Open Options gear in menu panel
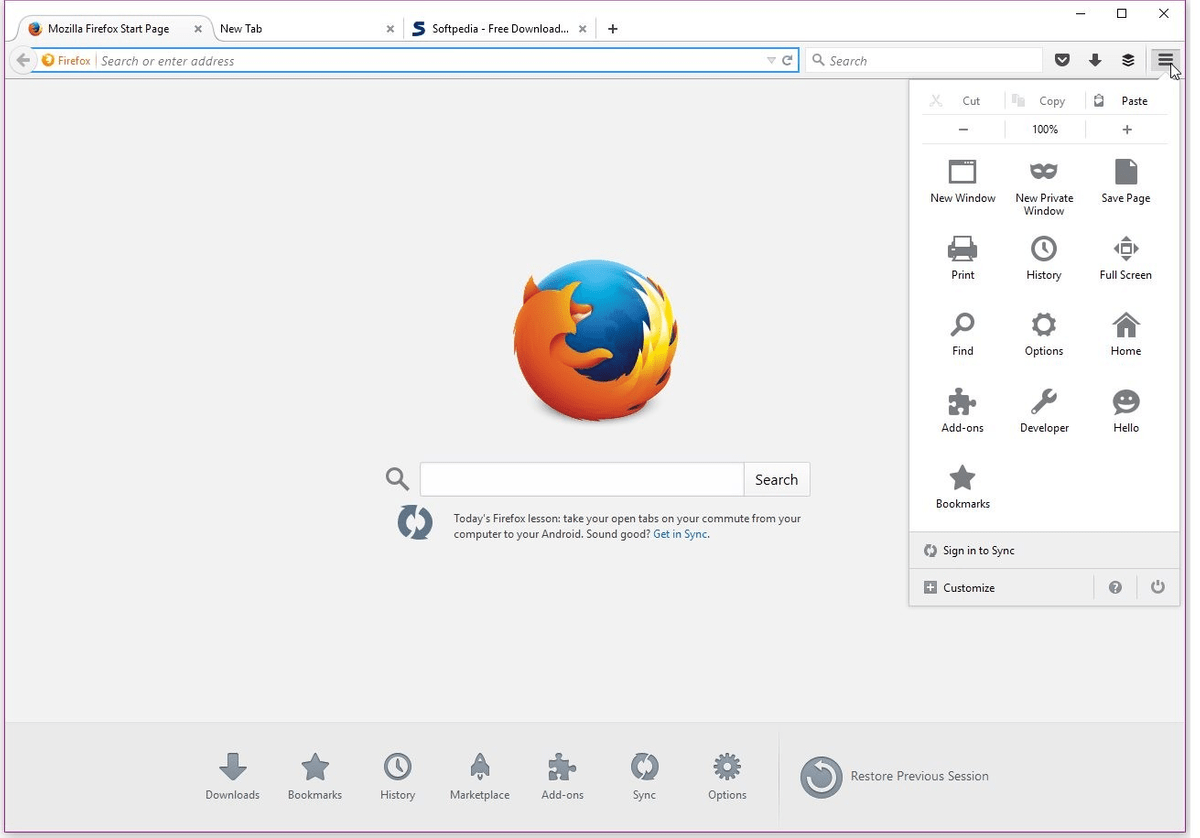Image resolution: width=1200 pixels, height=838 pixels. (1044, 334)
